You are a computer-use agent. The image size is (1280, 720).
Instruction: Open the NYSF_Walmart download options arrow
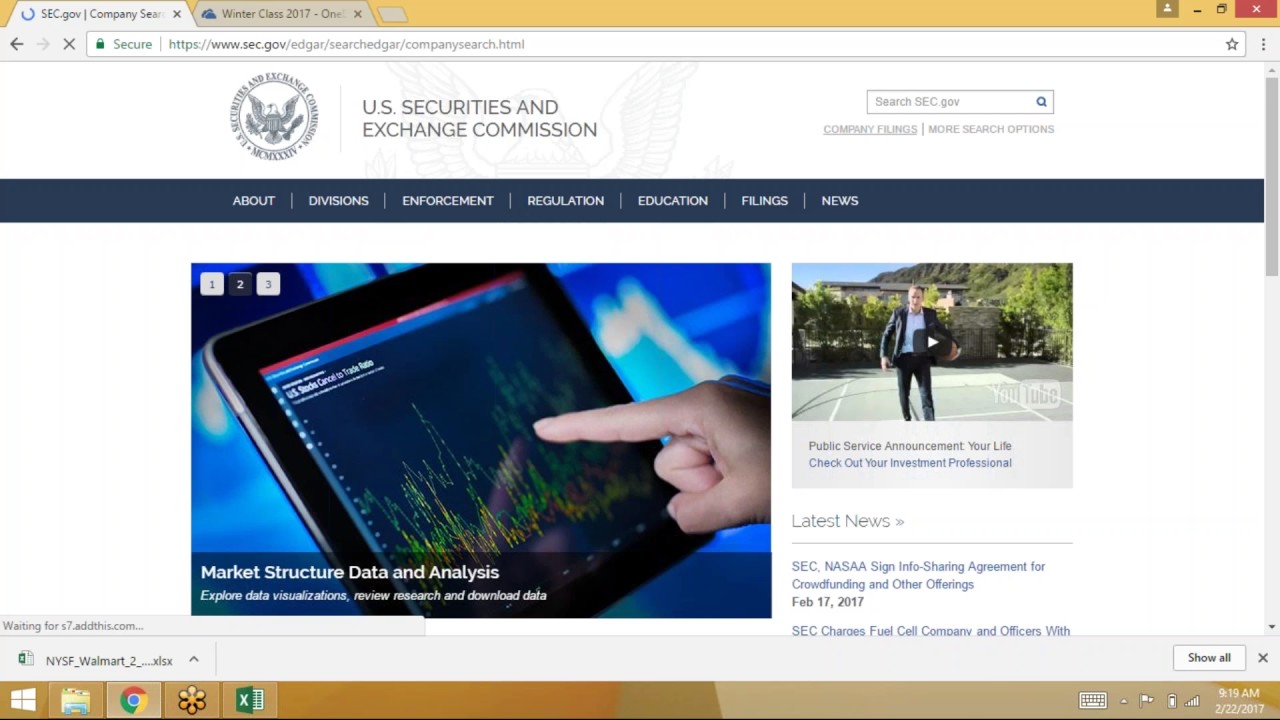194,659
